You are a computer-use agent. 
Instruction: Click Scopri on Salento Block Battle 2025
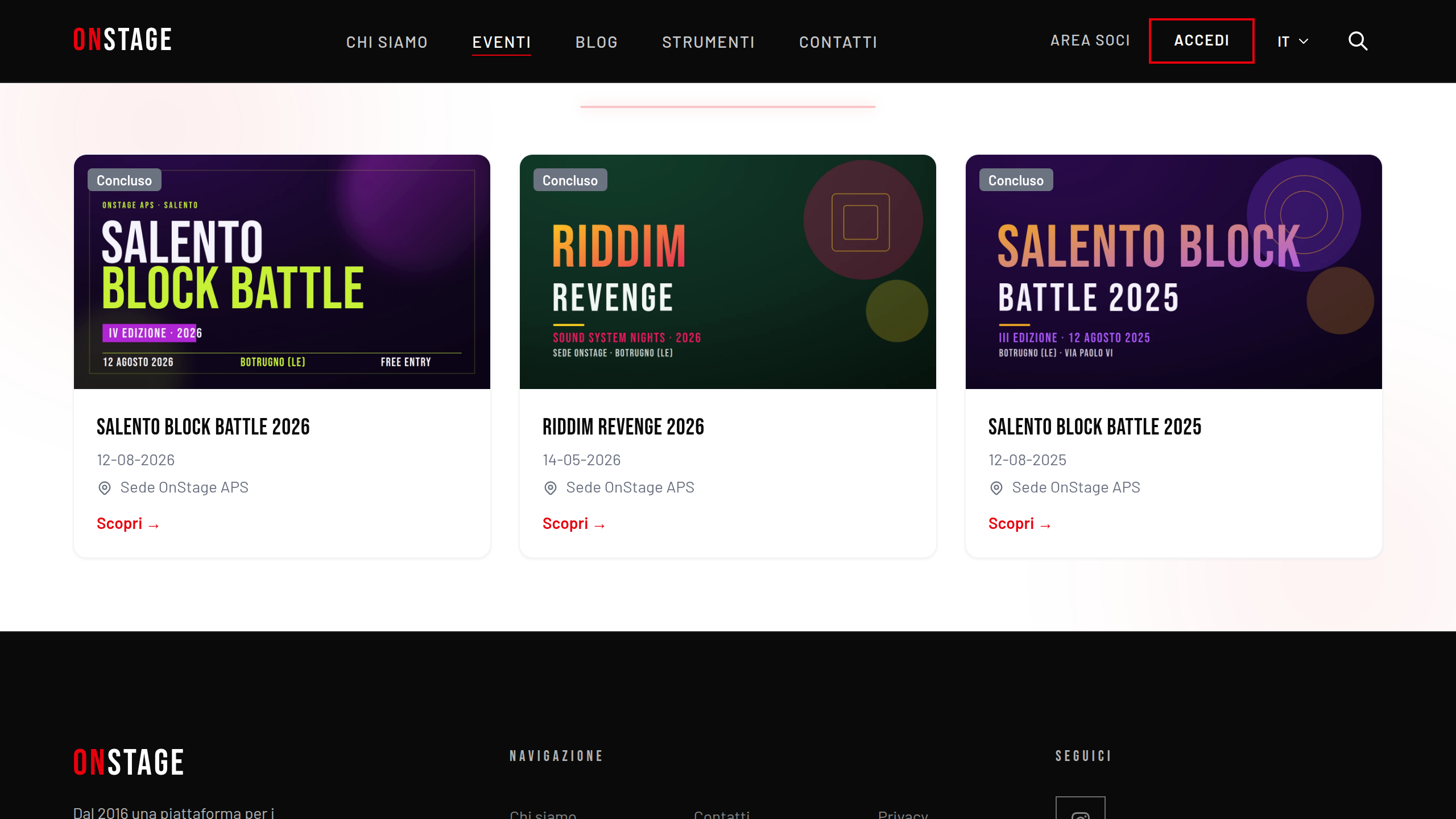coord(1020,524)
